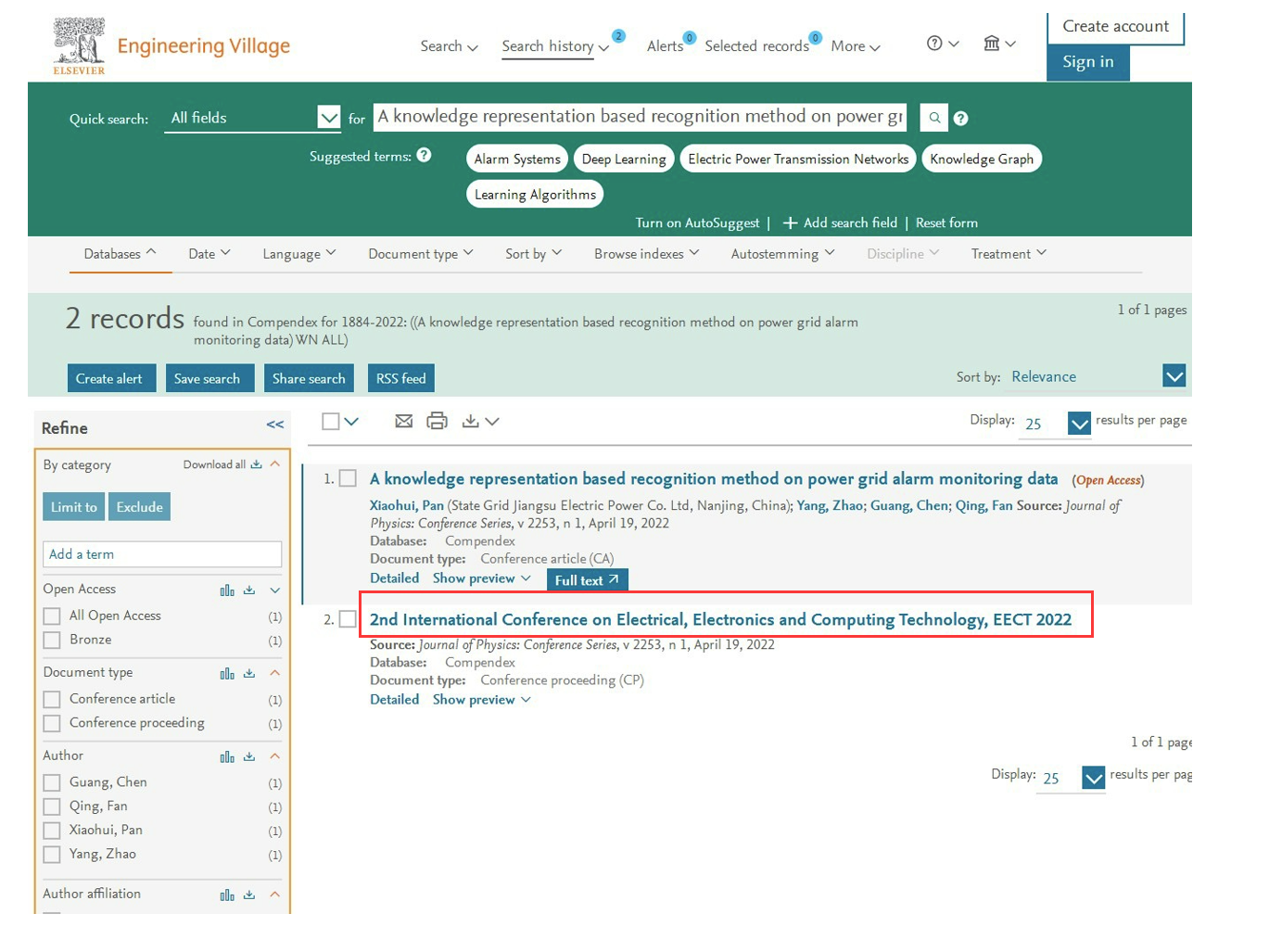Expand select-all options chevron
This screenshot has width=1269, height=952.
click(351, 422)
